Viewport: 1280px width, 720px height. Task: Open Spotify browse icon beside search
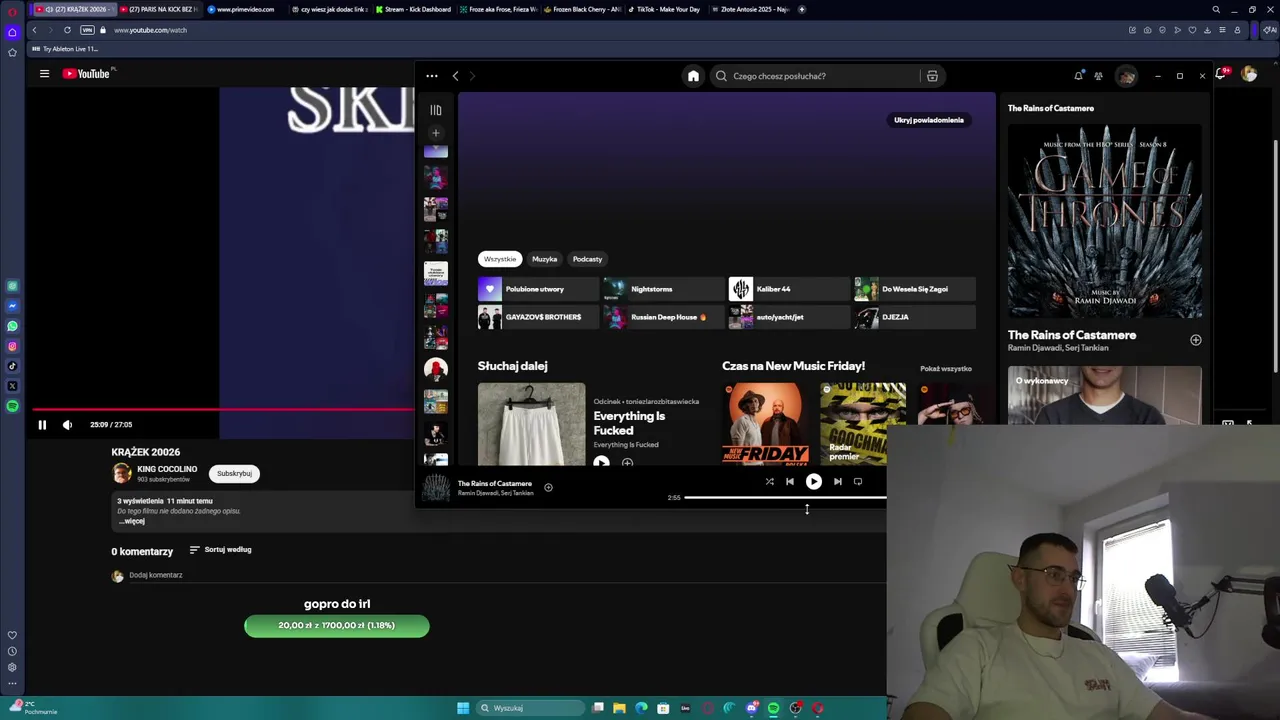point(932,76)
